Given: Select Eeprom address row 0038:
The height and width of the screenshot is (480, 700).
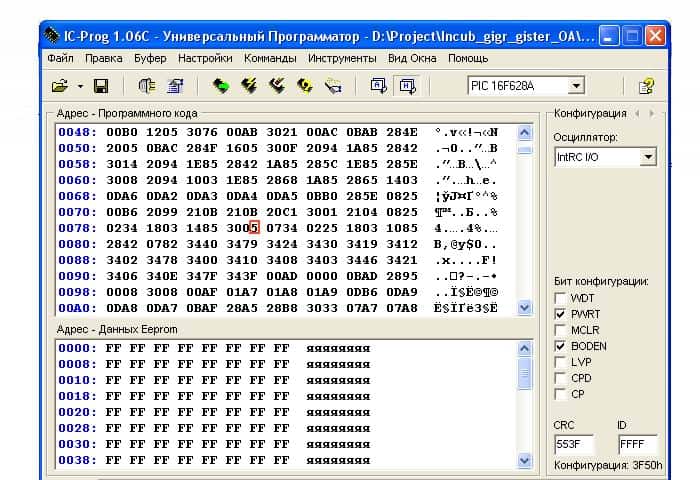Looking at the screenshot, I should (77, 460).
